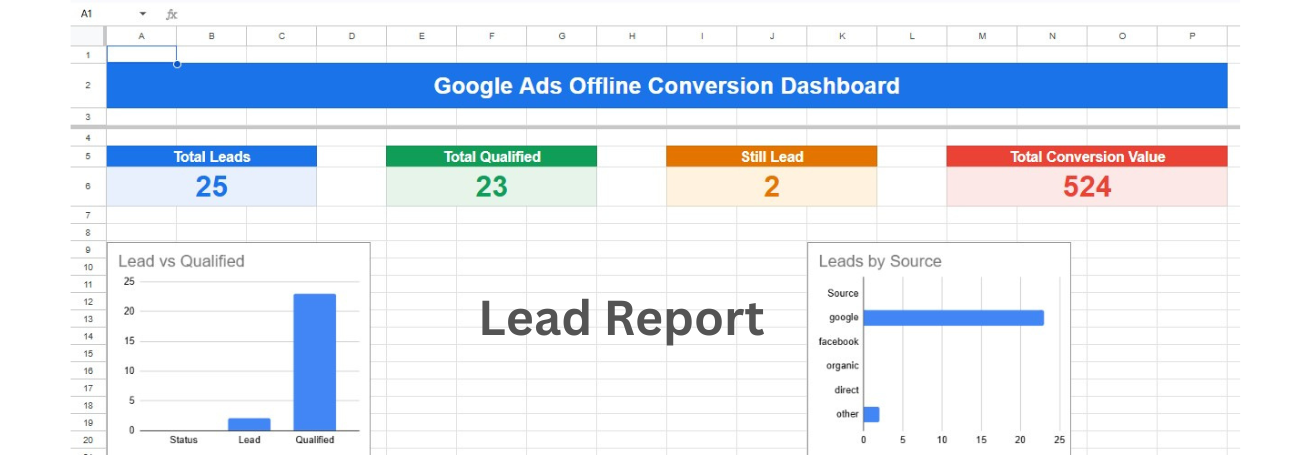Screen dimensions: 1311x455
Task: Select column I header
Action: (x=701, y=36)
